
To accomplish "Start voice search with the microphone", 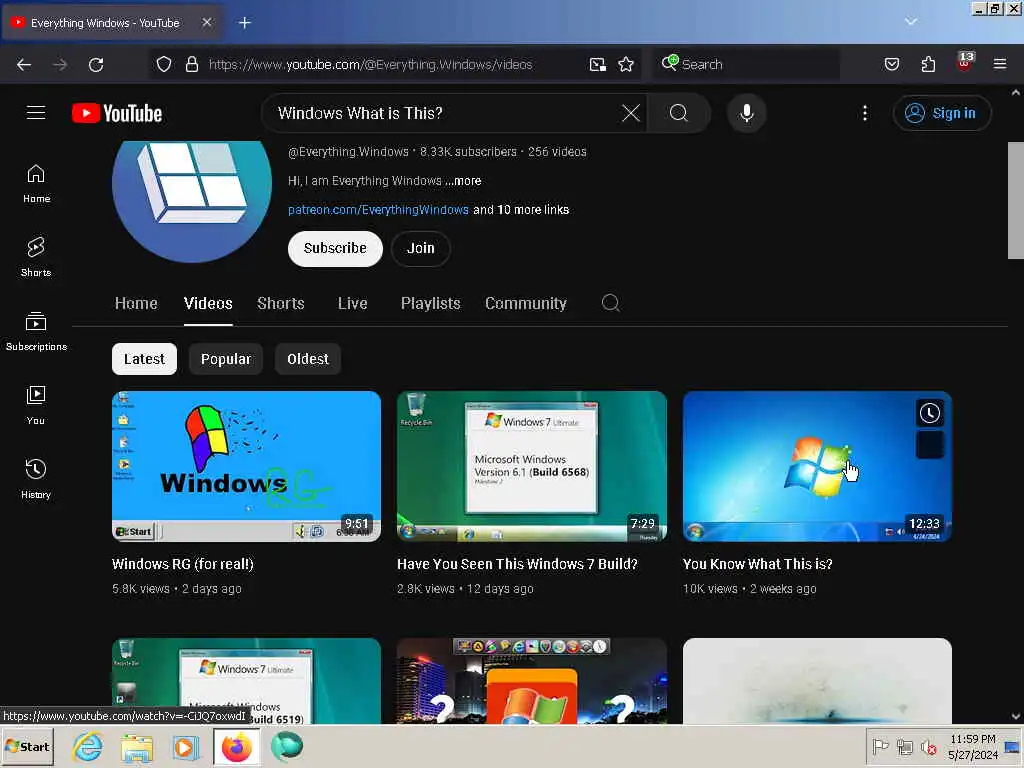I will point(746,113).
